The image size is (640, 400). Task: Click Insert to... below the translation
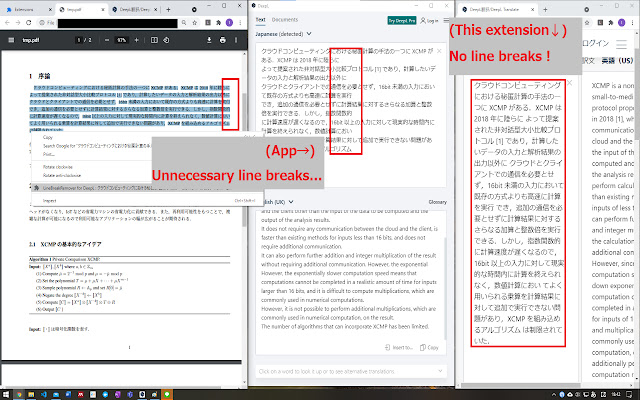point(399,347)
